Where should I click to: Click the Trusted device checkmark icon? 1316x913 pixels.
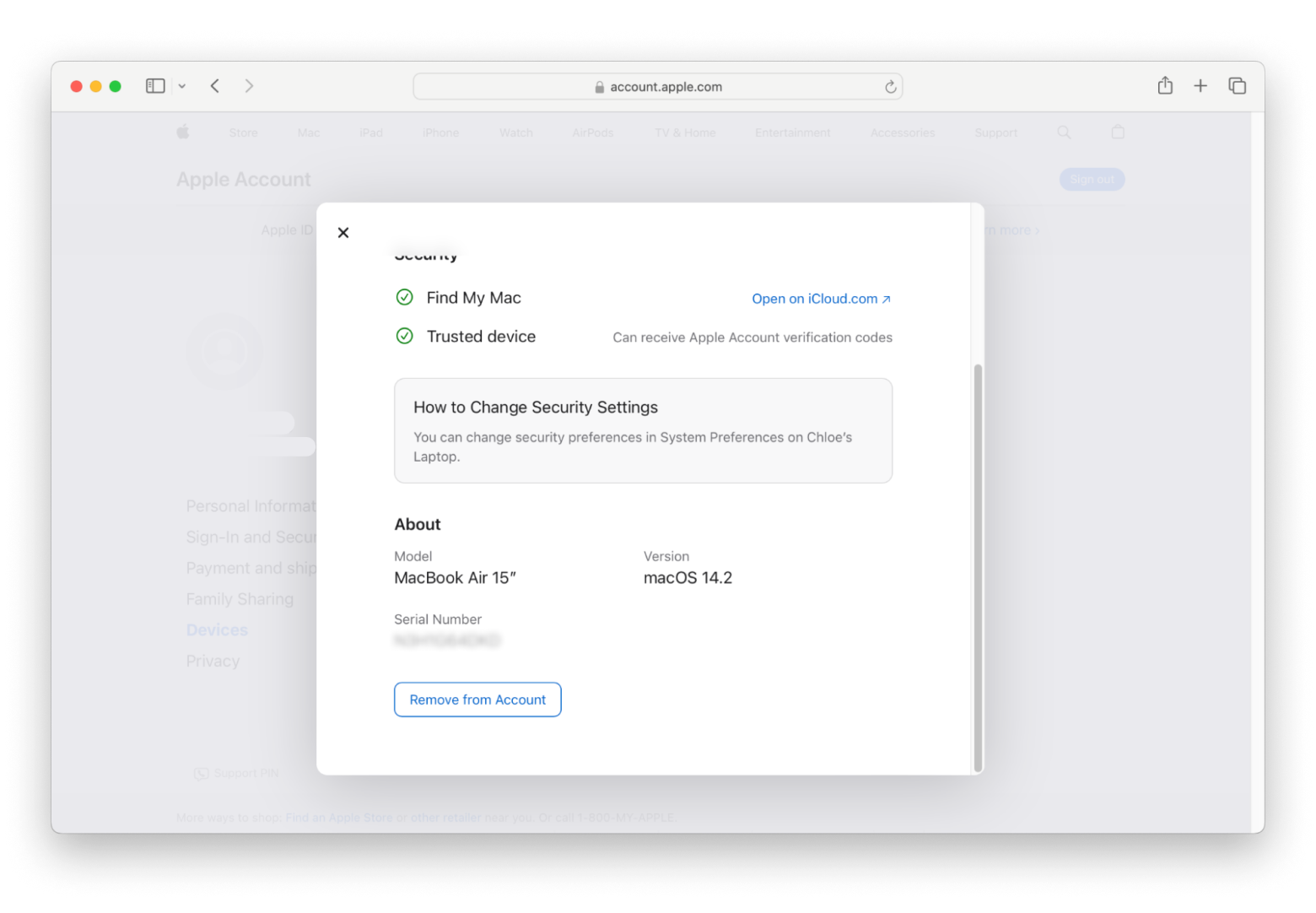tap(405, 336)
